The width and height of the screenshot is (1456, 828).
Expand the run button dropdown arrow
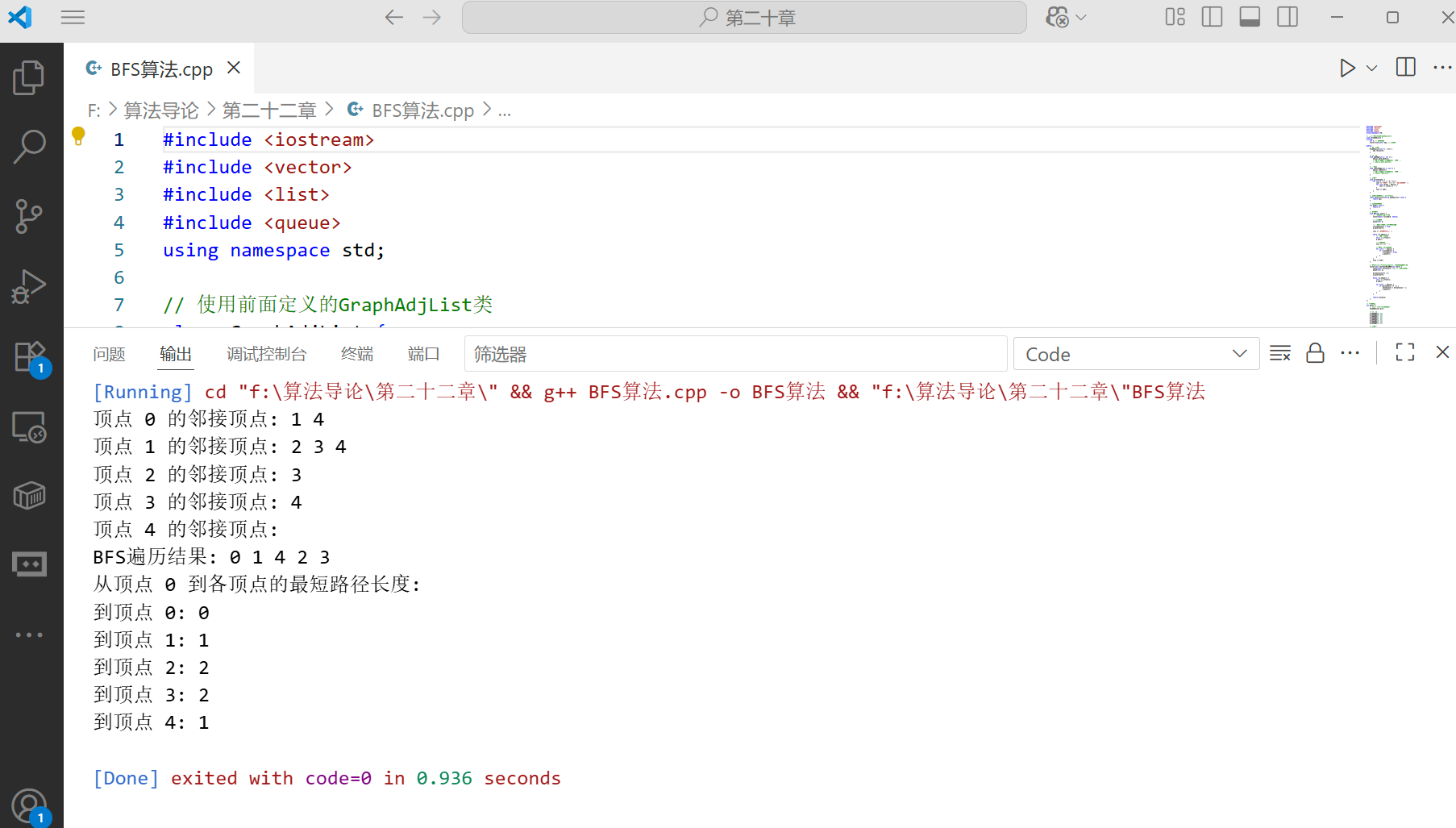click(x=1371, y=68)
